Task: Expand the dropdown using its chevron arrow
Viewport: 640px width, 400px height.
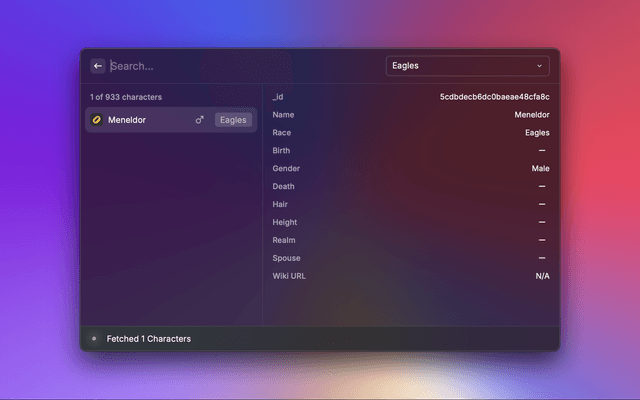Action: 540,66
